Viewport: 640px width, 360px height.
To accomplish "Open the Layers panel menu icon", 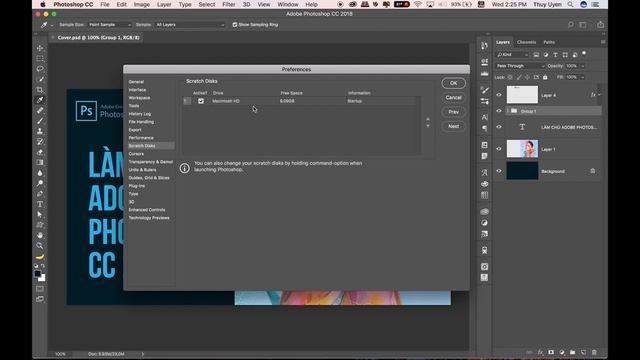I will tap(603, 42).
